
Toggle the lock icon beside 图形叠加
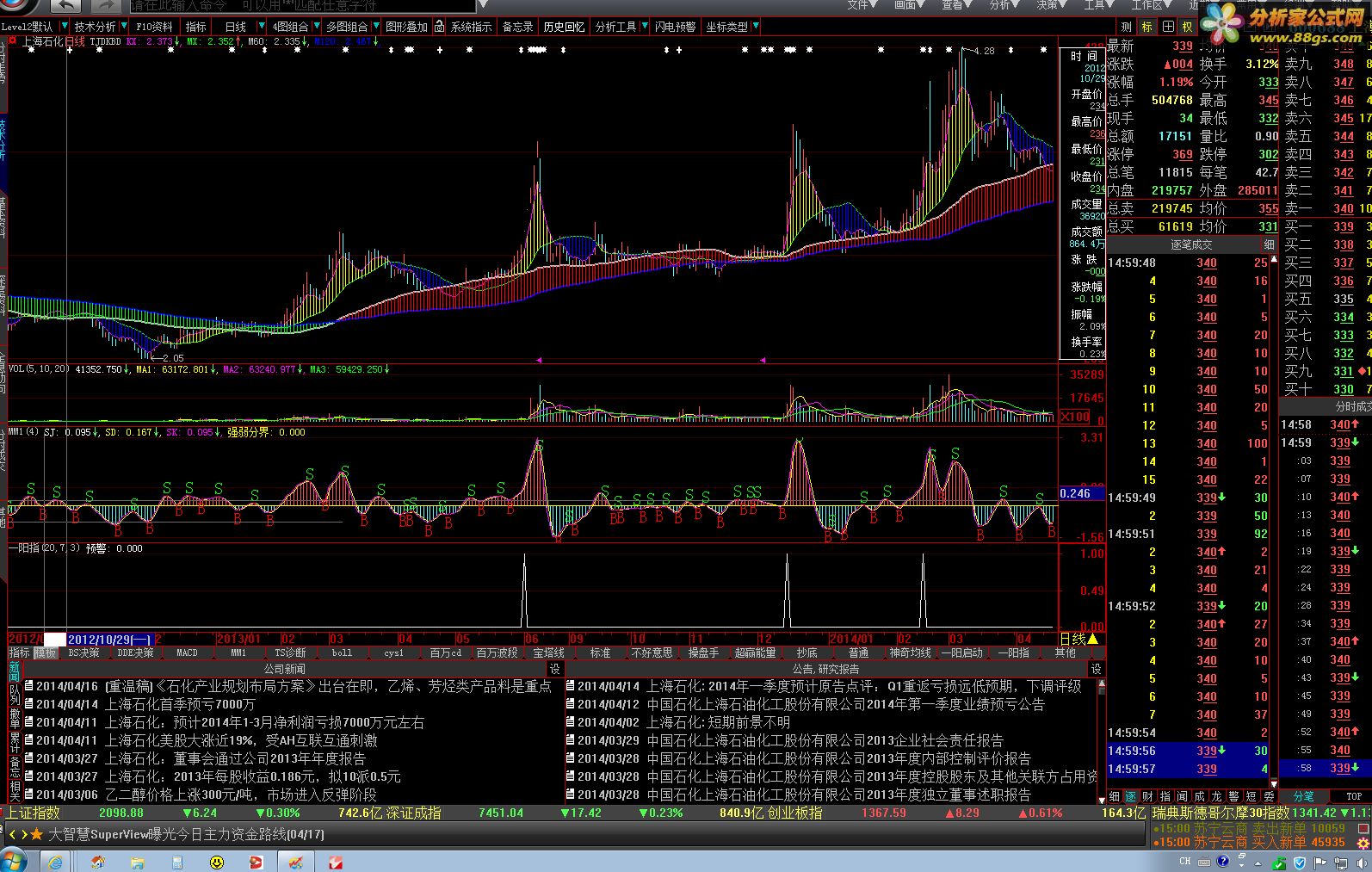click(x=438, y=27)
